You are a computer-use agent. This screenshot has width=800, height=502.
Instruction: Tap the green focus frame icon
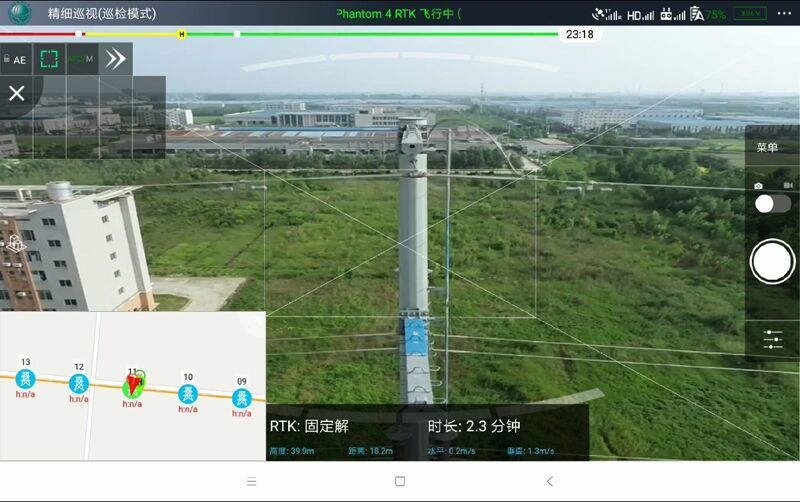click(49, 59)
